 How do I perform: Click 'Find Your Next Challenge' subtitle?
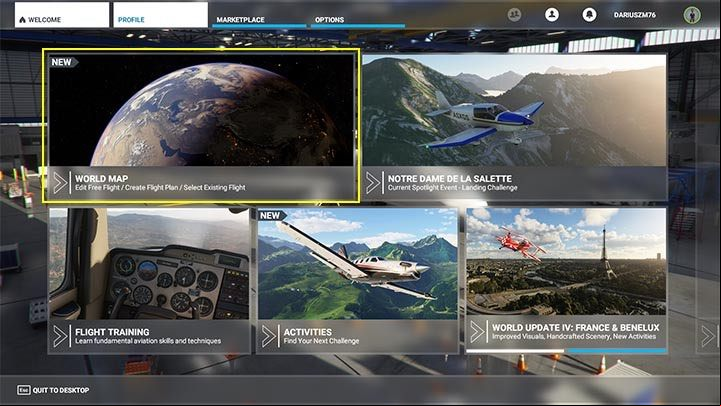tap(321, 341)
